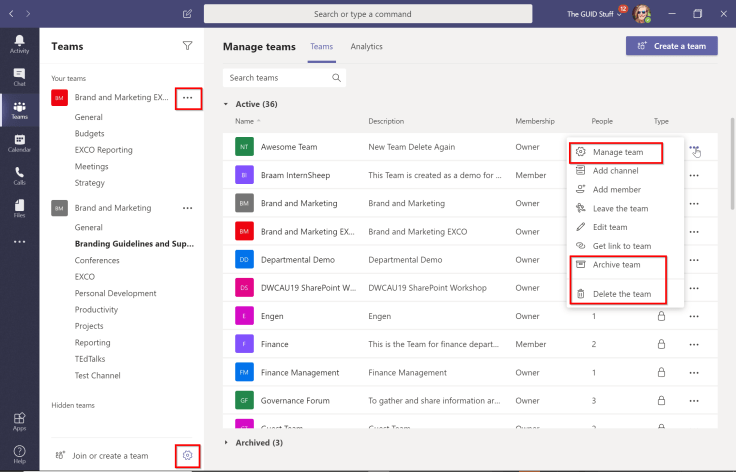The image size is (736, 472).
Task: Open the EXCO Reporting channel
Action: click(103, 150)
